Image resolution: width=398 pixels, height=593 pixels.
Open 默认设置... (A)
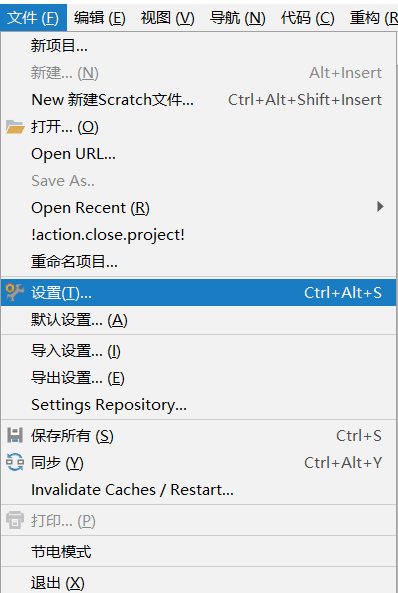click(198, 320)
